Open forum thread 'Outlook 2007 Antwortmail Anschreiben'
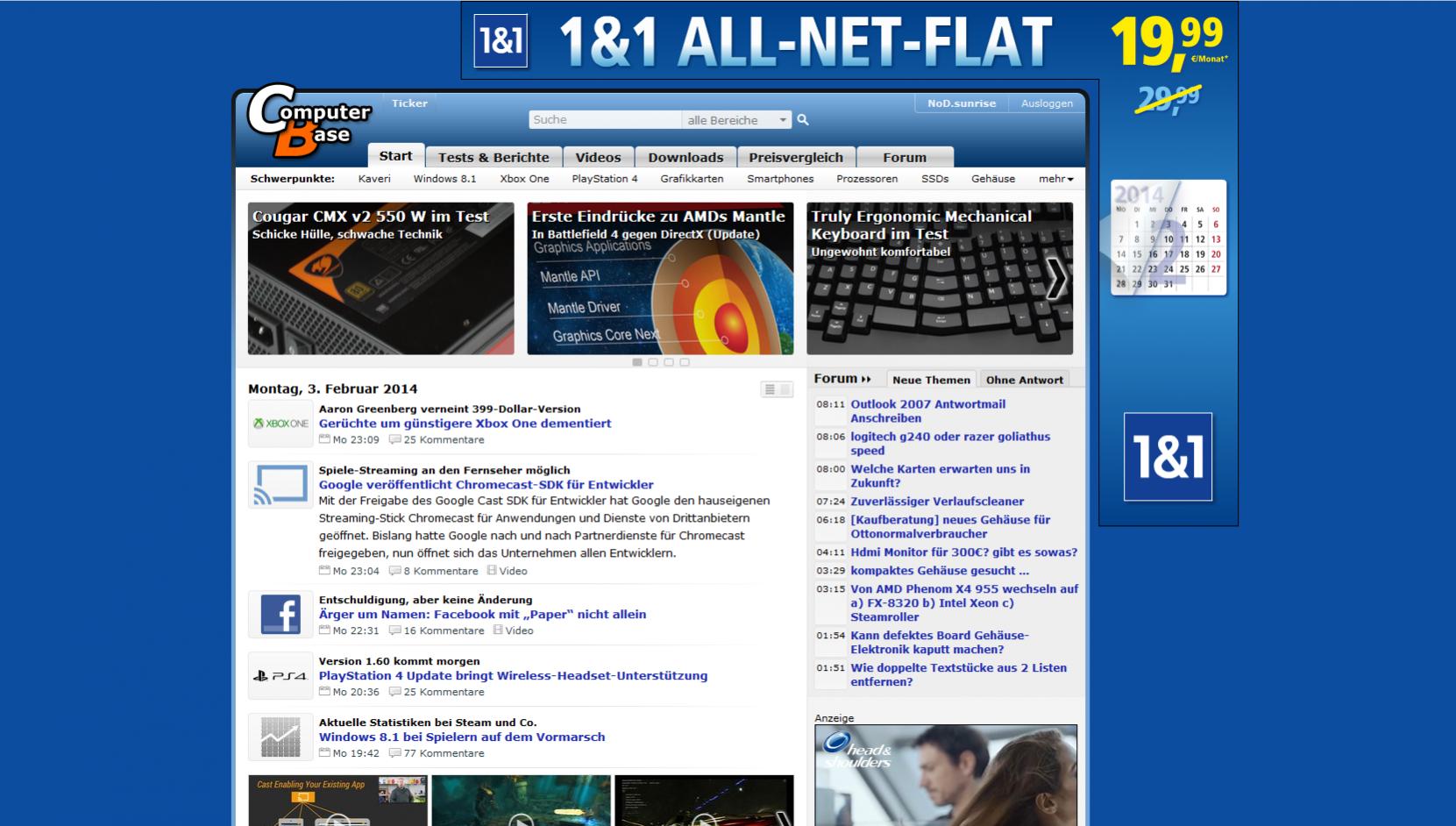The width and height of the screenshot is (1456, 826). (x=927, y=411)
